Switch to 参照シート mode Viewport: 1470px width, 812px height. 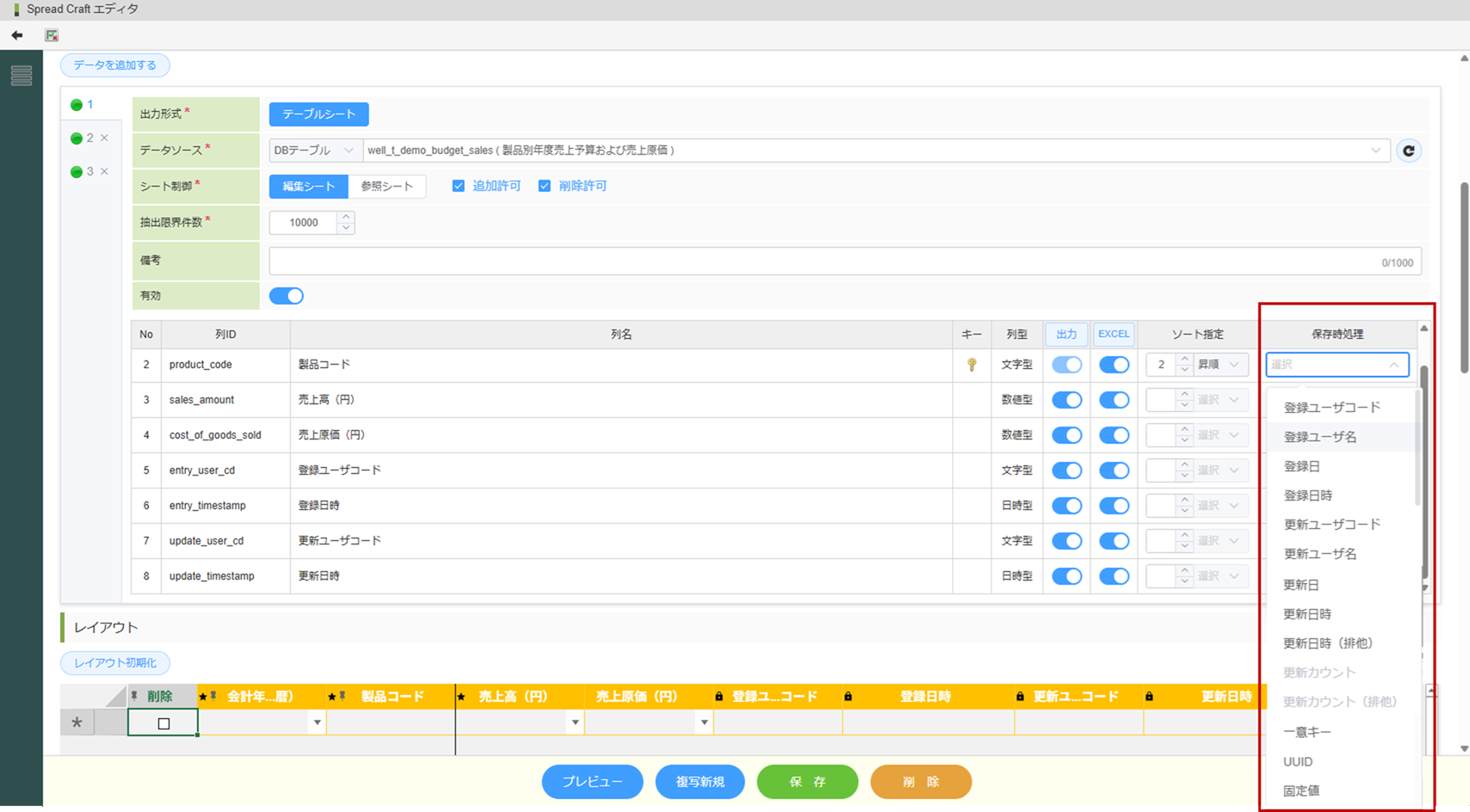tap(386, 186)
